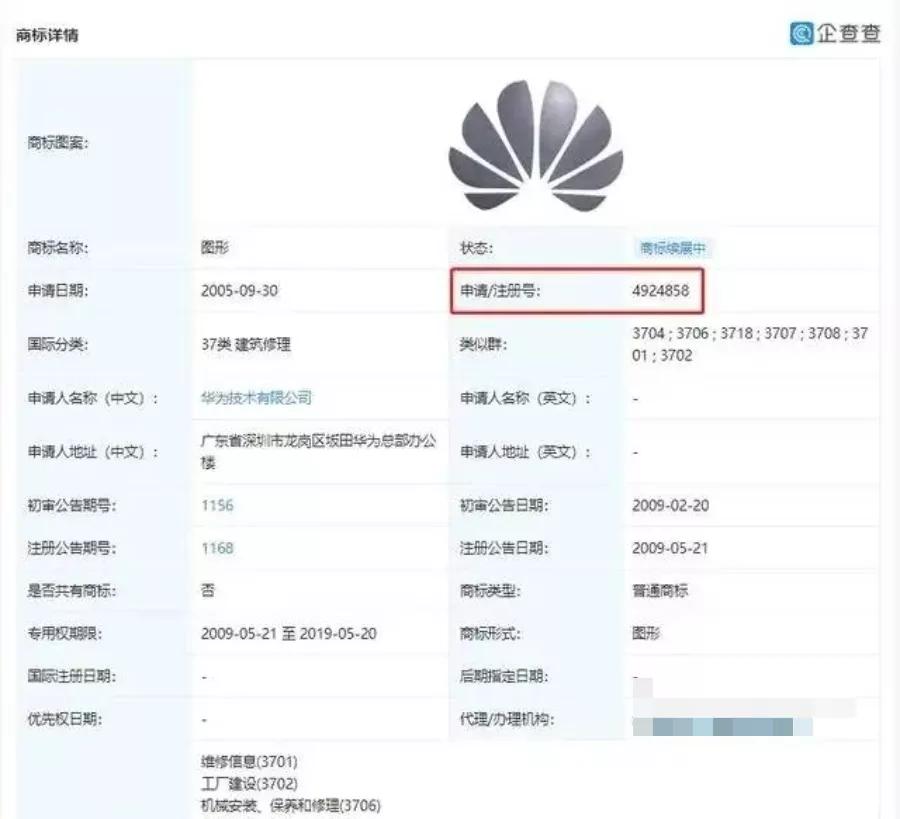This screenshot has height=819, width=900.
Task: Click the 维修信息(3701) service item
Action: pyautogui.click(x=249, y=762)
